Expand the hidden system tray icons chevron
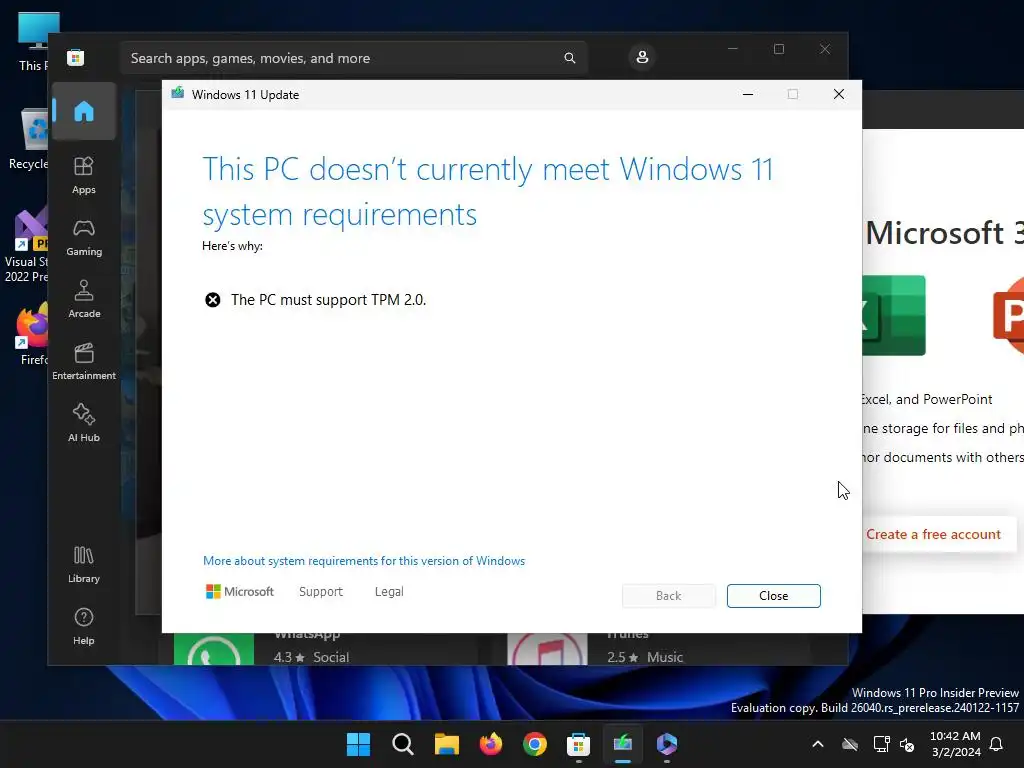Viewport: 1024px width, 768px height. pyautogui.click(x=818, y=744)
